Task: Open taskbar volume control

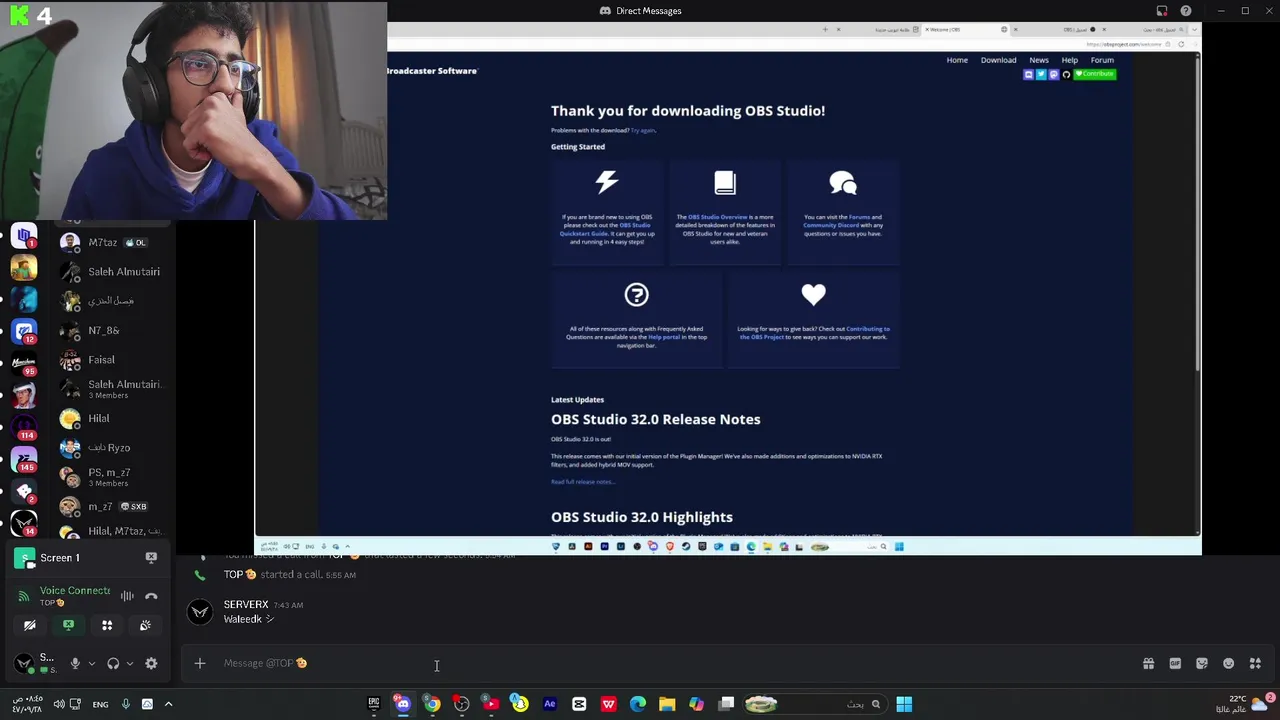Action: (59, 704)
